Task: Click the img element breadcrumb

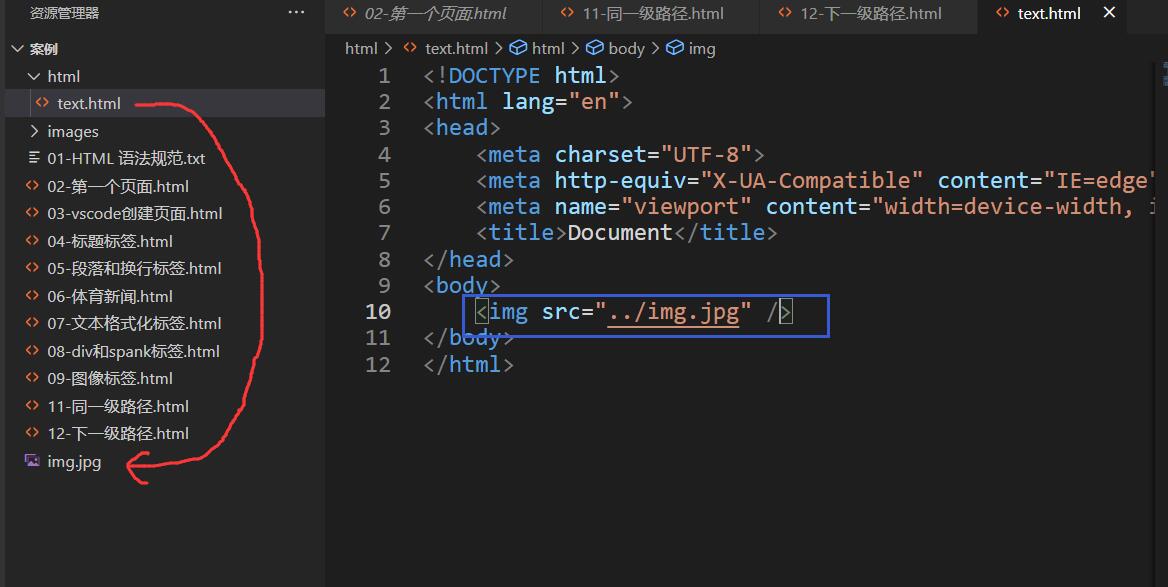Action: coord(702,48)
